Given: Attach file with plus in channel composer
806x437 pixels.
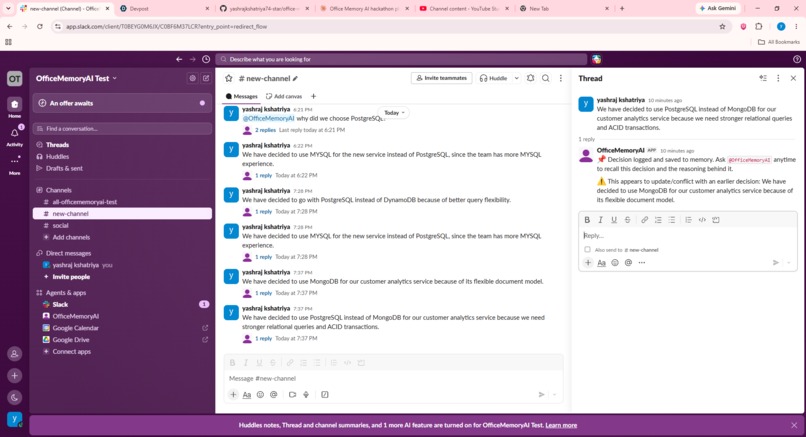Looking at the screenshot, I should pos(233,395).
